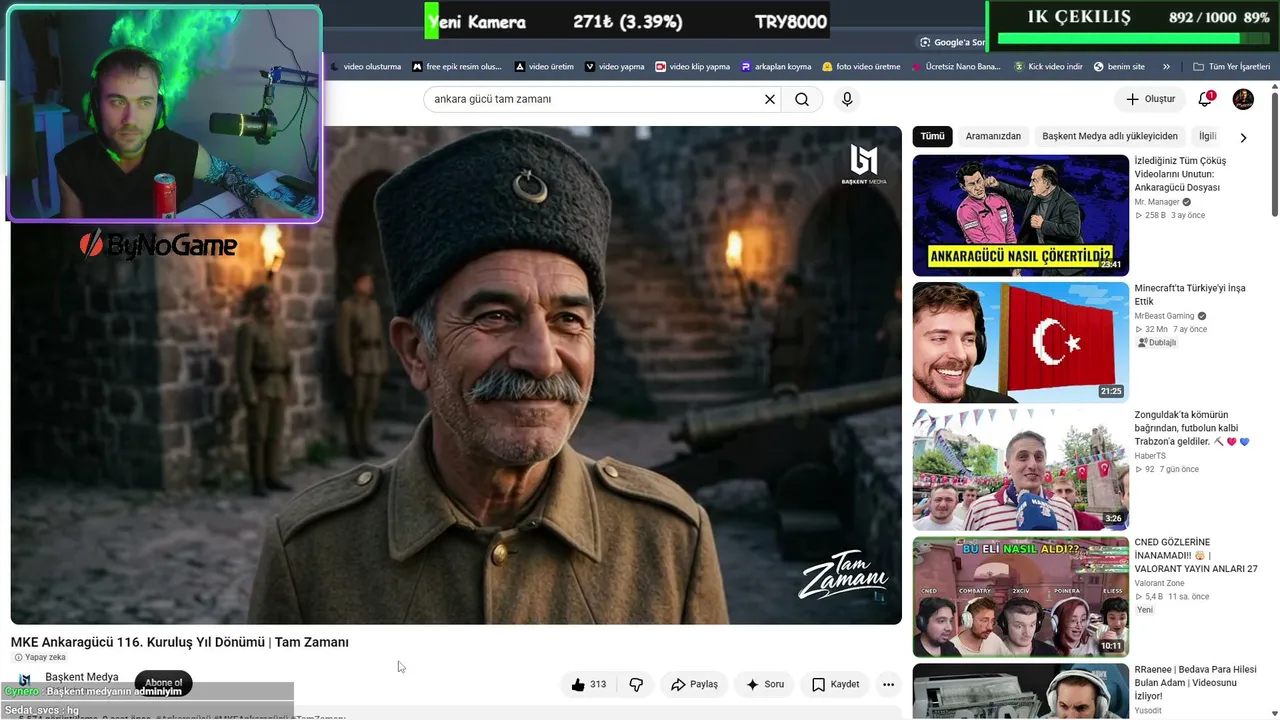Open 'video üretim' bookmark

click(x=544, y=67)
